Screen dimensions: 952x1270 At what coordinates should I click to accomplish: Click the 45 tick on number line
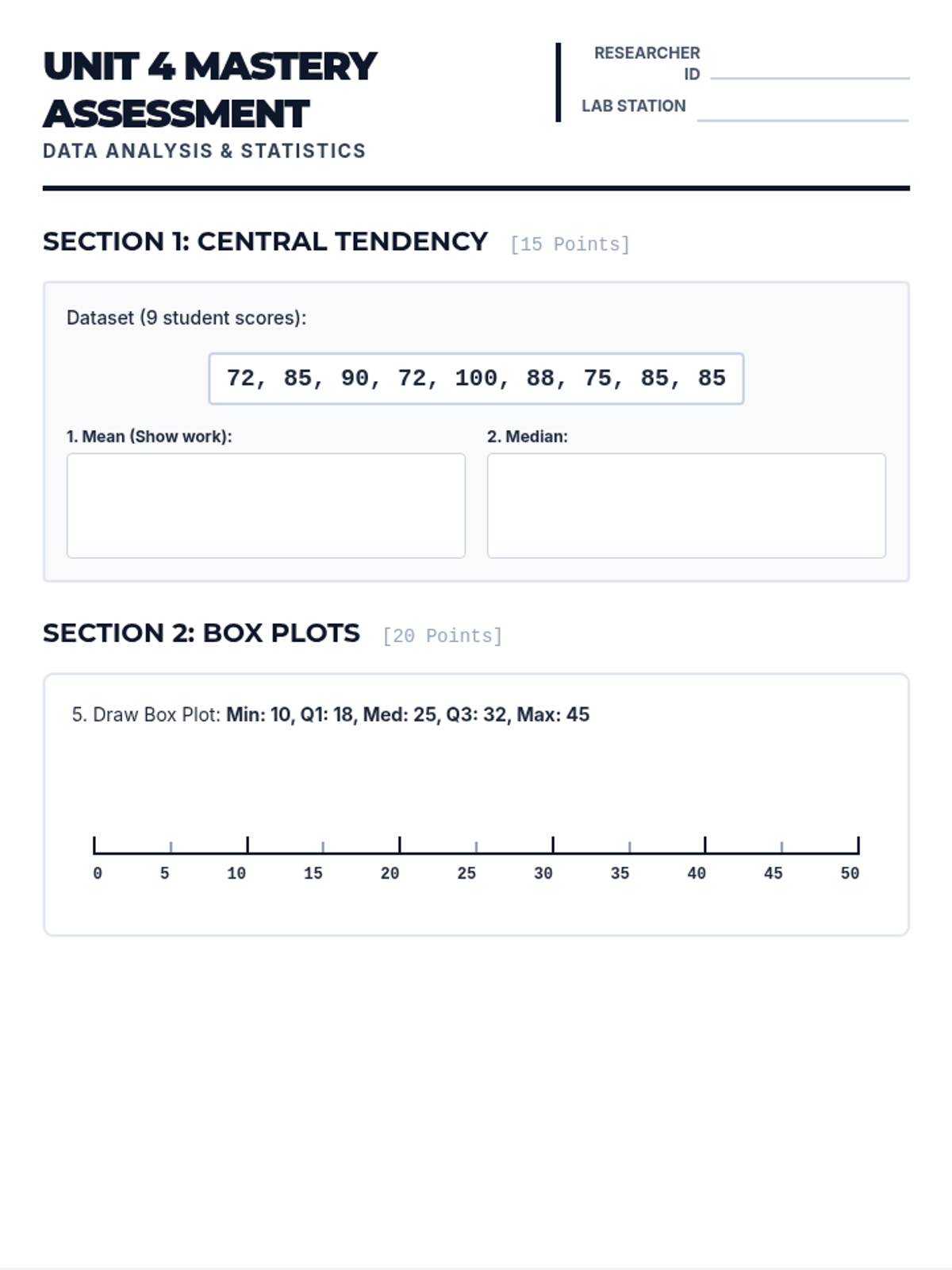point(781,848)
